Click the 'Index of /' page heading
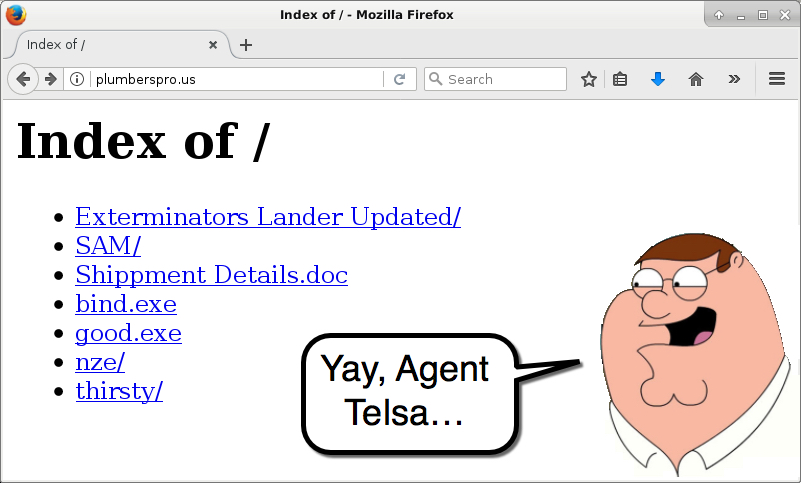Viewport: 801px width, 483px height. [x=143, y=142]
